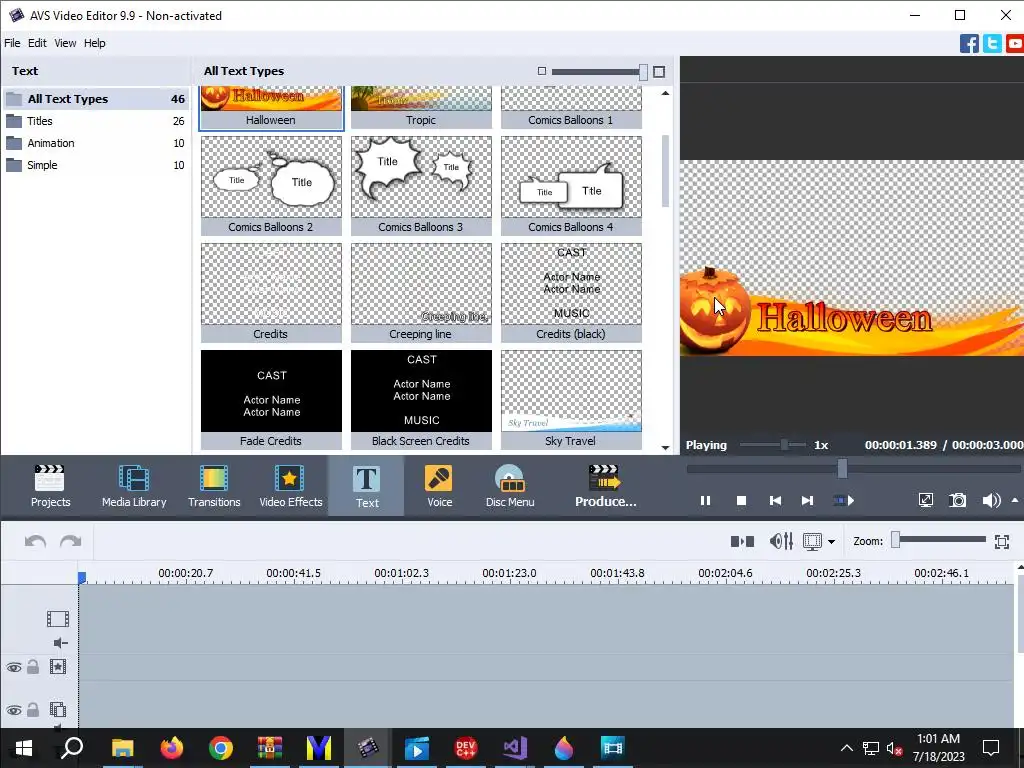The image size is (1024, 768).
Task: Select the Titles folder
Action: (x=96, y=121)
